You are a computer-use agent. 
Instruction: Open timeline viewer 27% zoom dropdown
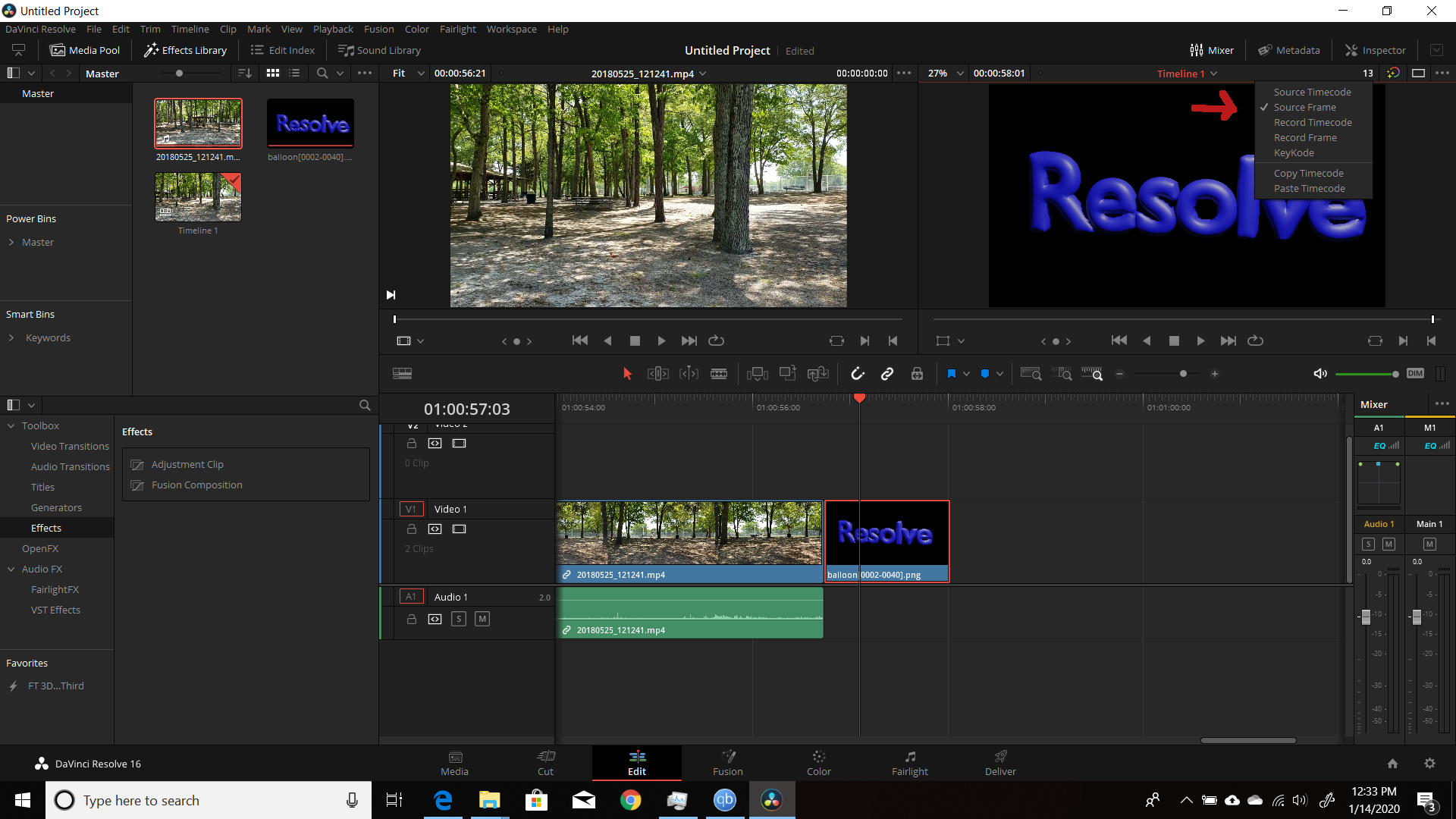tap(945, 74)
